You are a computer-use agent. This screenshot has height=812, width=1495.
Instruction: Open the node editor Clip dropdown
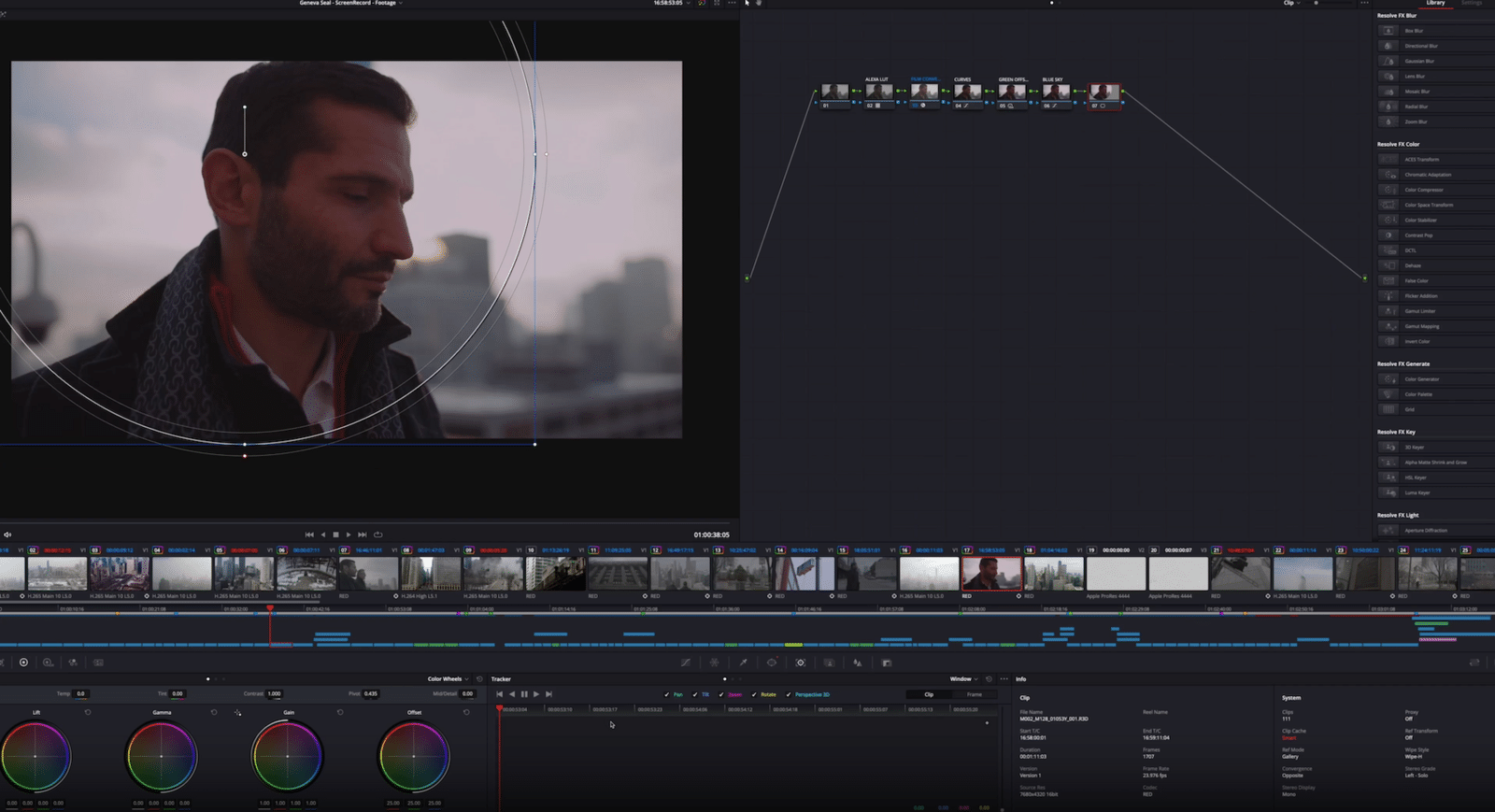1291,3
